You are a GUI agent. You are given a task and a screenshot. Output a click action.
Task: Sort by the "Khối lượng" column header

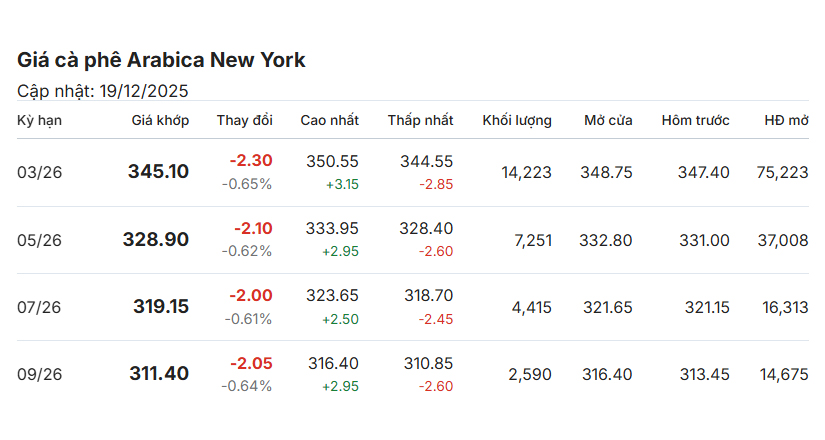[x=516, y=121]
